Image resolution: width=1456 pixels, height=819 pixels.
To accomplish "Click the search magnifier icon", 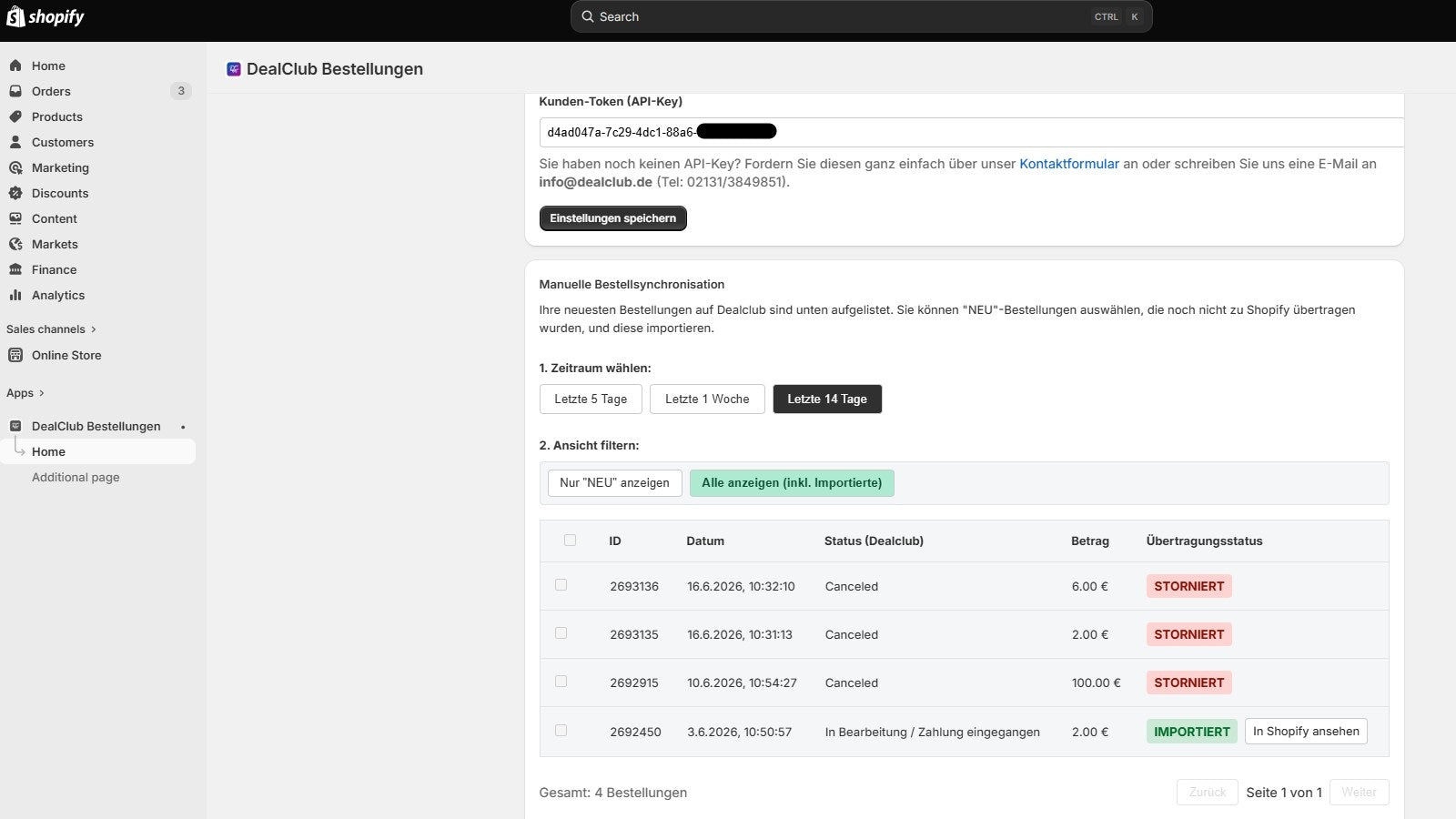I will pos(588,16).
